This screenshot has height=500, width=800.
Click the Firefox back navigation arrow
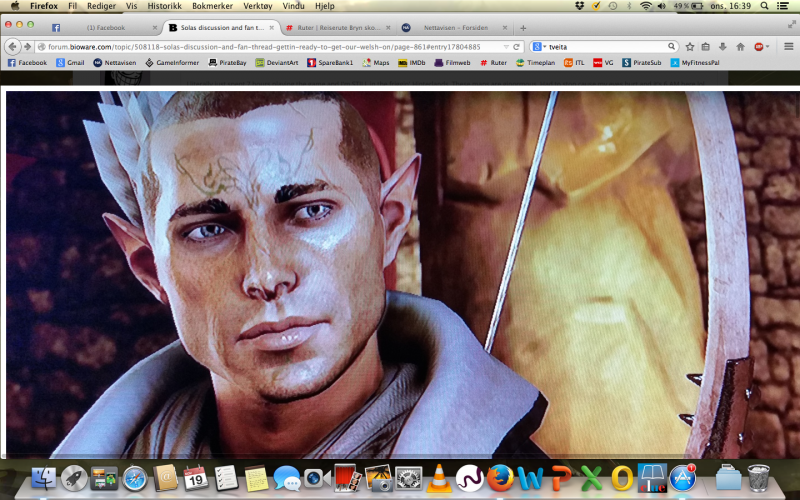pyautogui.click(x=13, y=46)
